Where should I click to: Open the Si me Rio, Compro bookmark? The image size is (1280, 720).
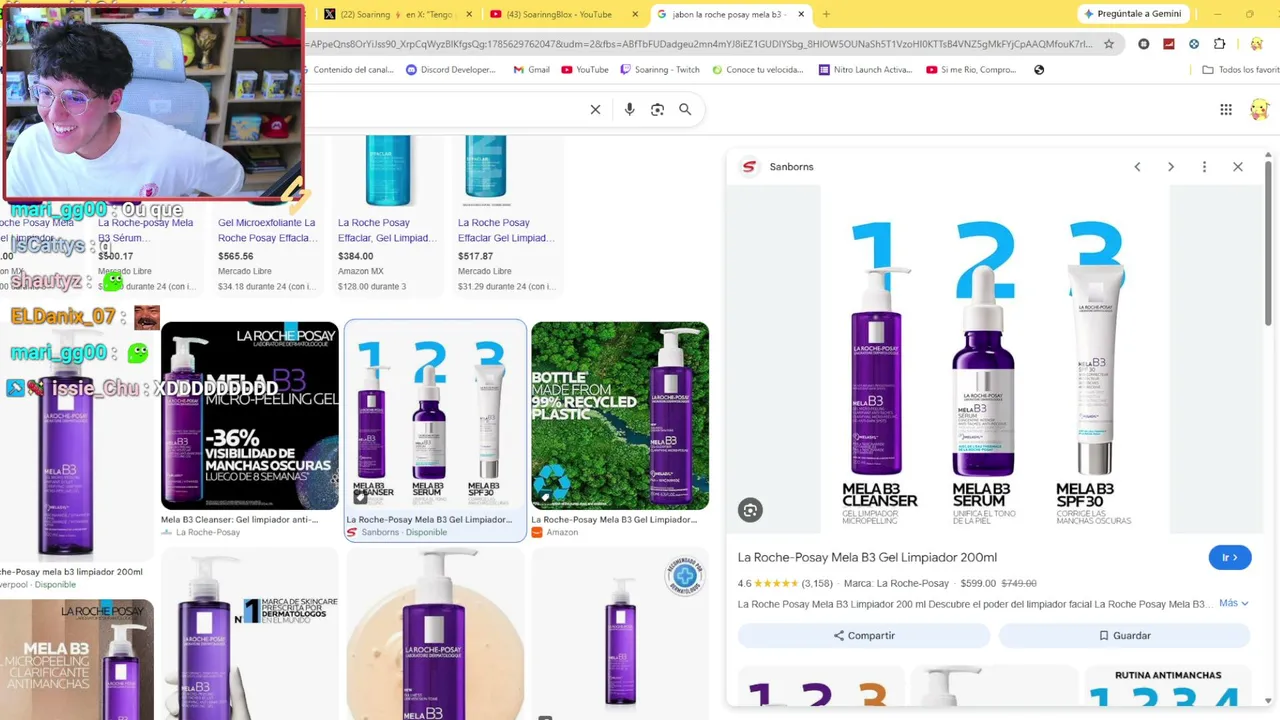(971, 70)
